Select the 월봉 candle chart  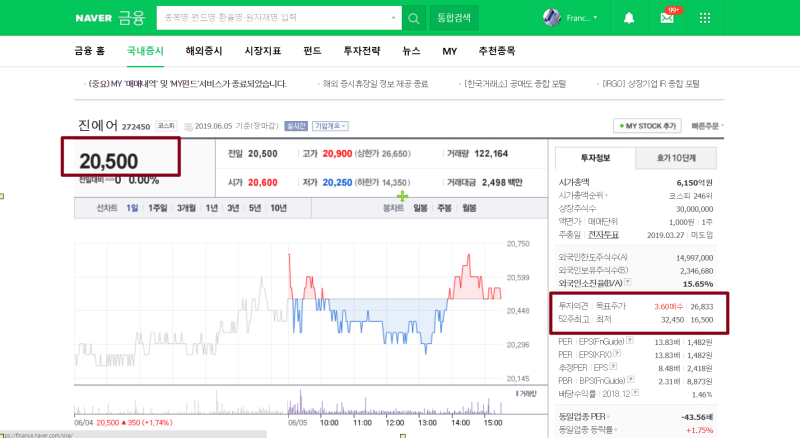click(469, 208)
